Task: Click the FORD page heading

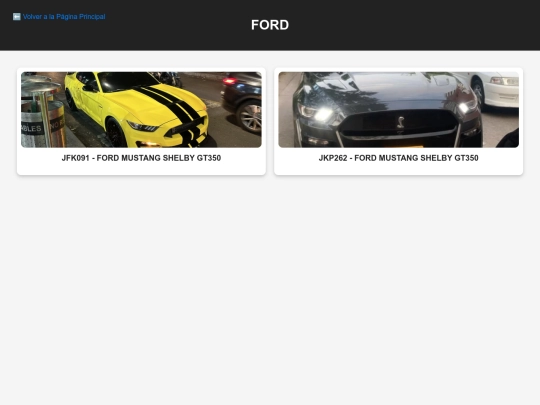Action: coord(270,25)
